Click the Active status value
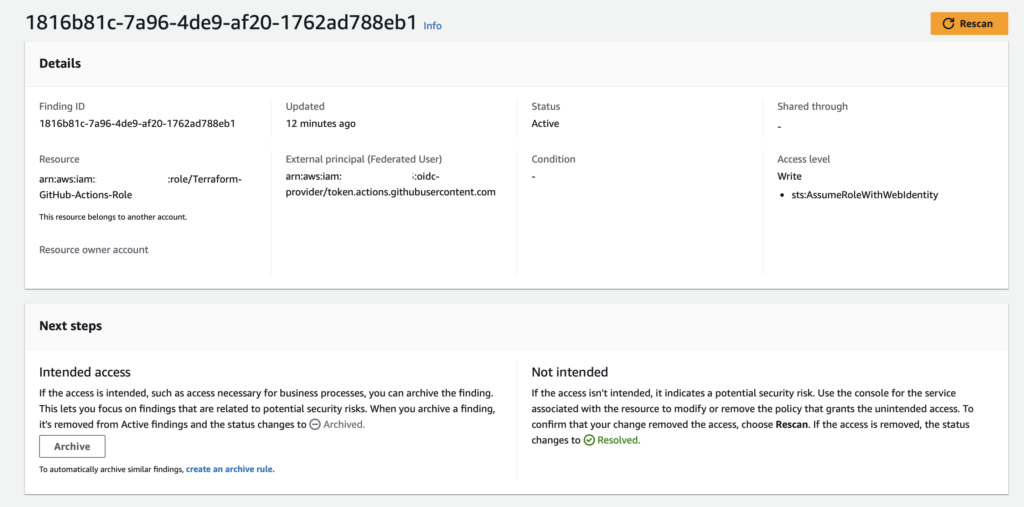 545,124
